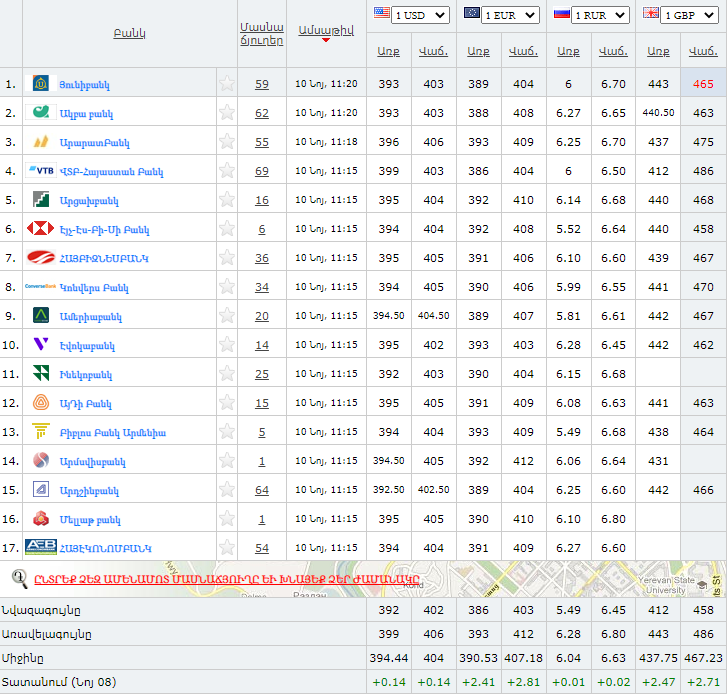
Task: Click the red map banner link text
Action: tap(227, 579)
